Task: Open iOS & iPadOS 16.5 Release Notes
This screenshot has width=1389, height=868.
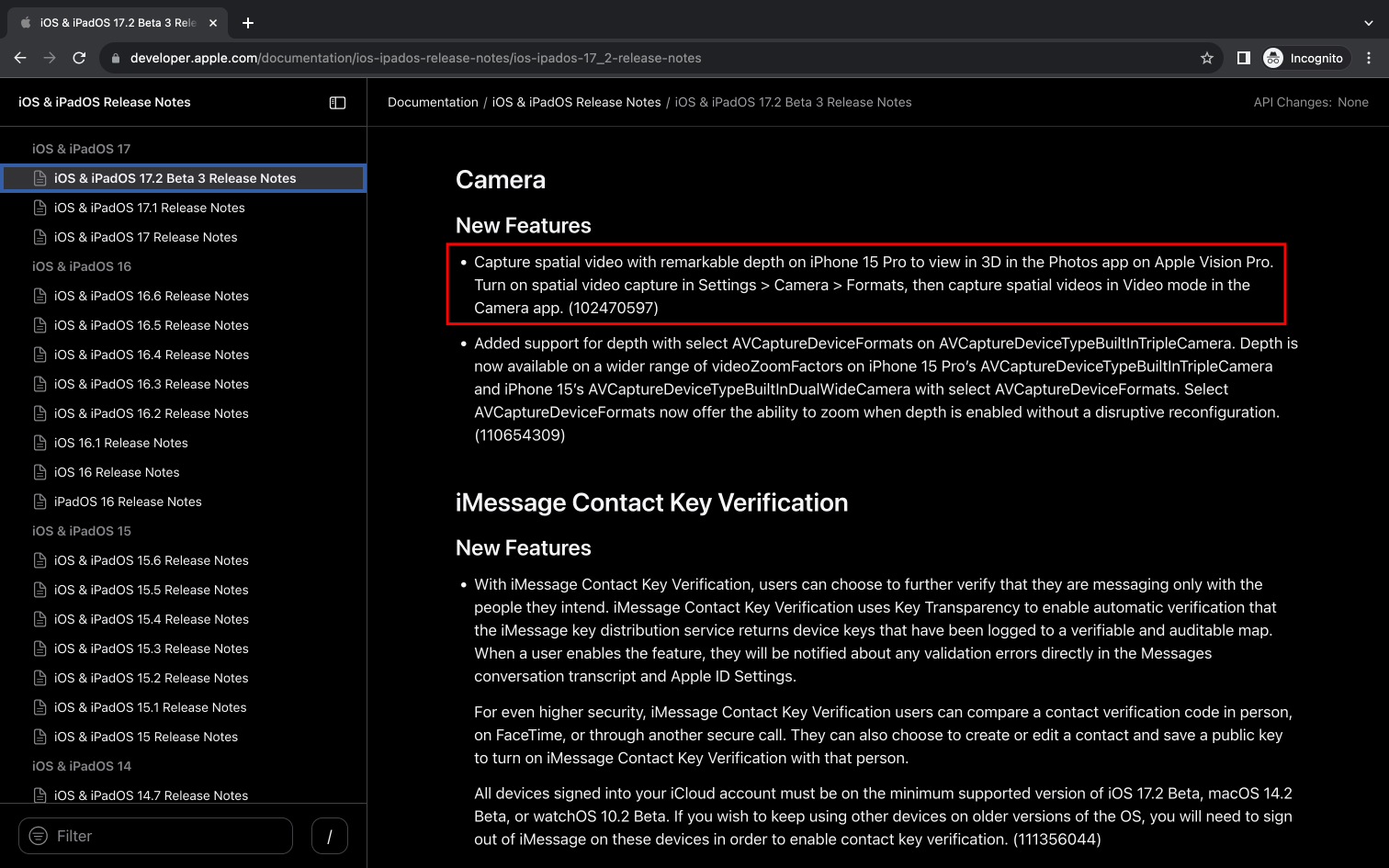Action: coord(151,325)
